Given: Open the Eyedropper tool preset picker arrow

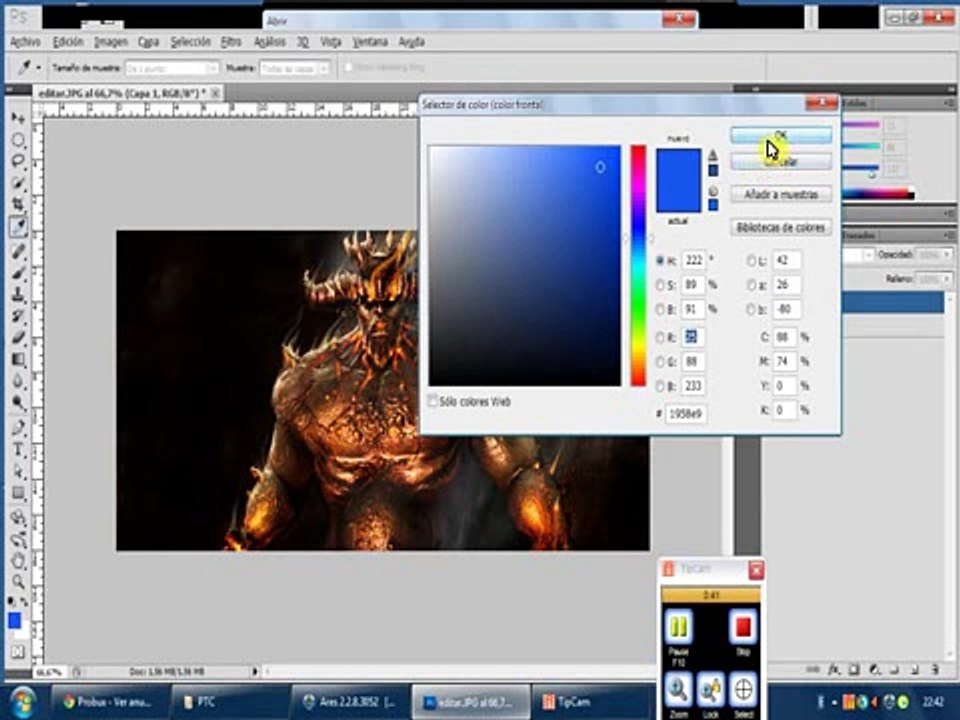Looking at the screenshot, I should coord(39,67).
